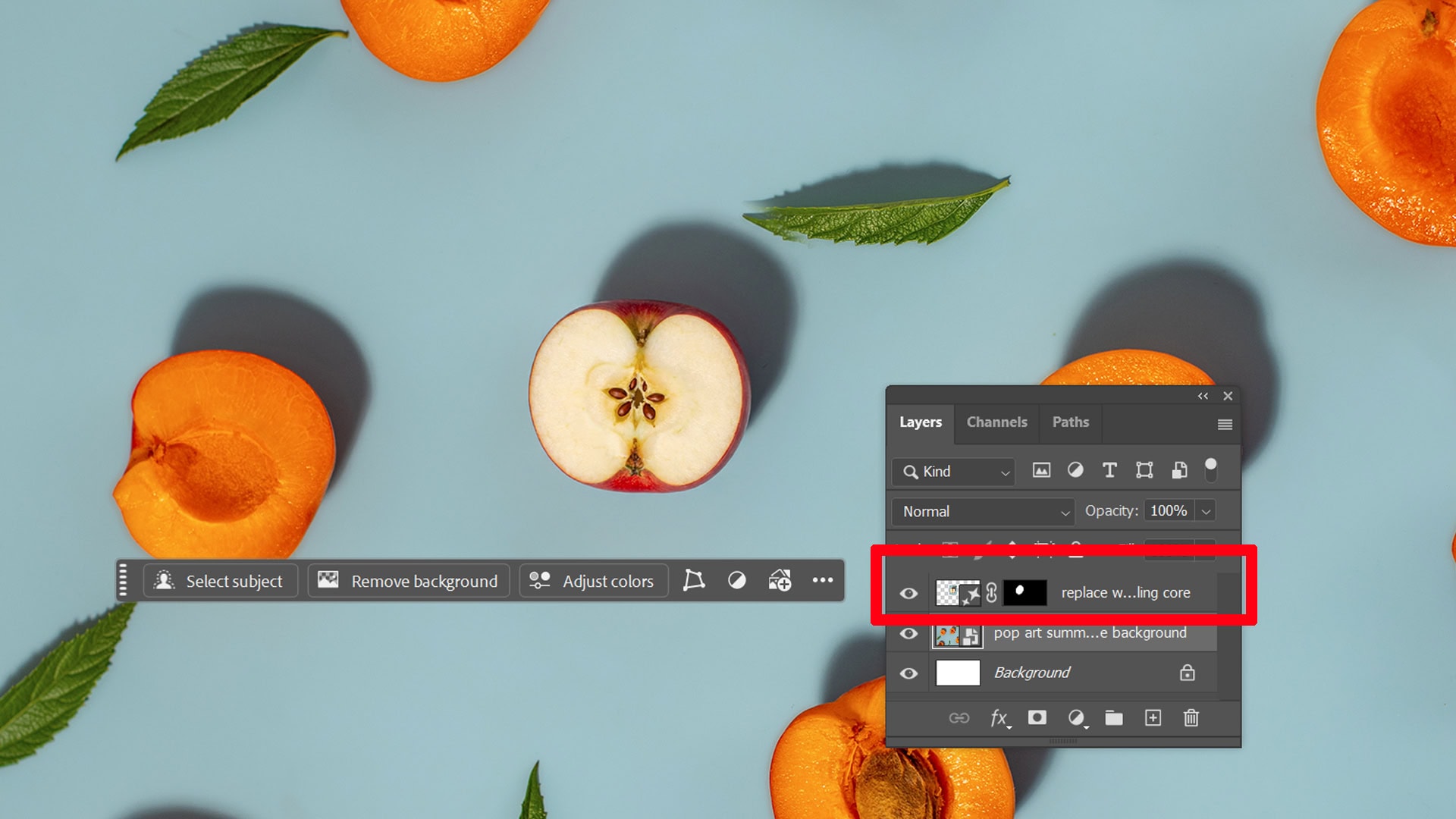The height and width of the screenshot is (819, 1456).
Task: Click Remove background in the taskbar
Action: pos(409,581)
